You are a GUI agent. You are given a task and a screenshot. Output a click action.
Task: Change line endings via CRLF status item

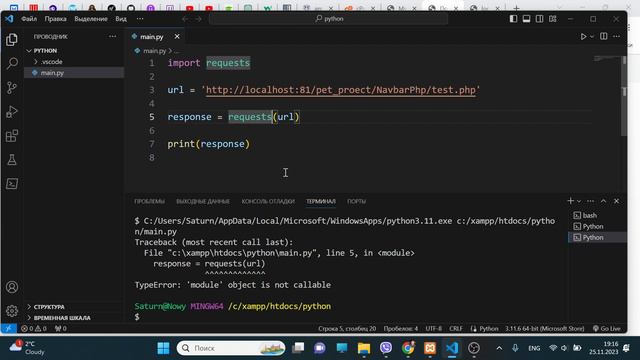coord(456,328)
